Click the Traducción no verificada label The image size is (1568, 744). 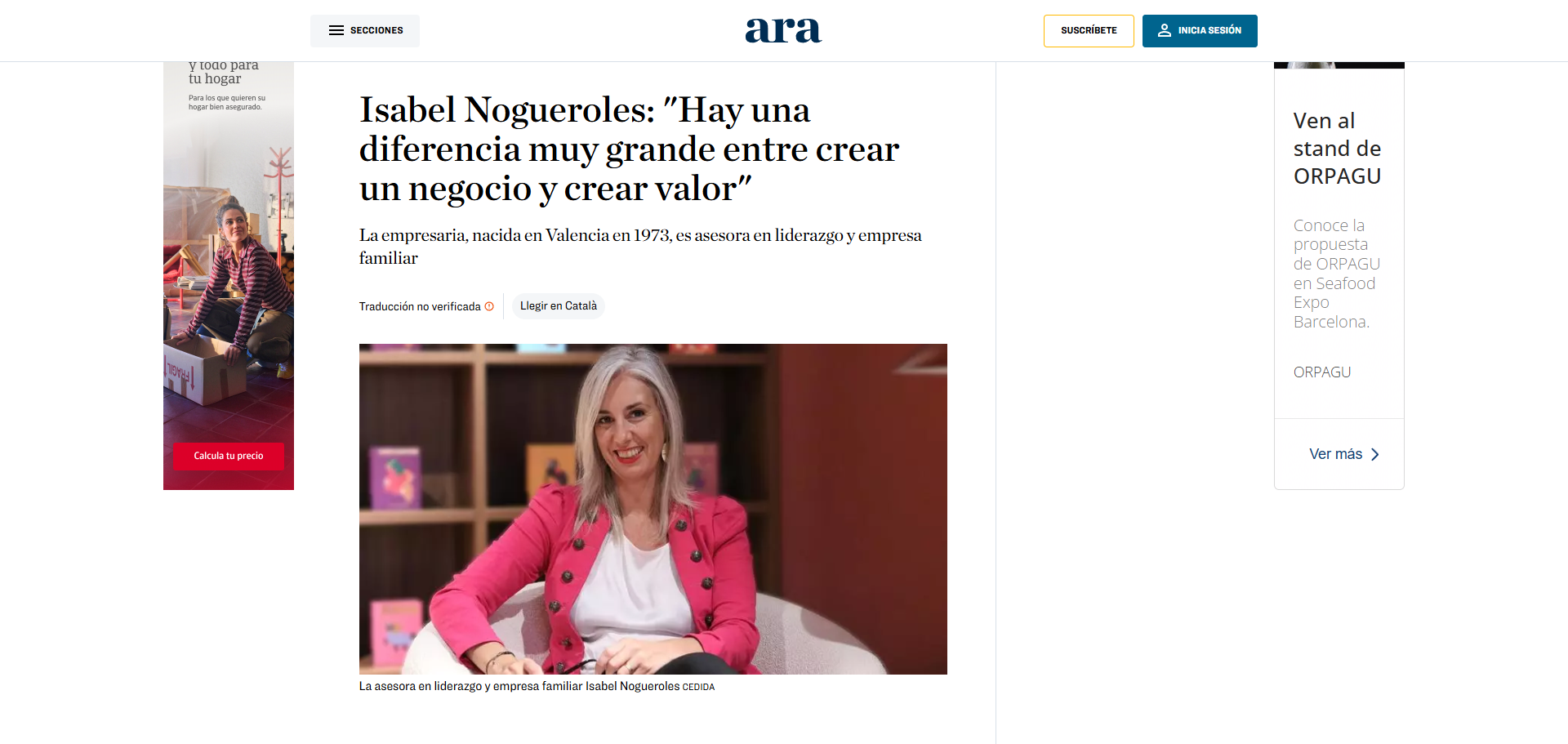pyautogui.click(x=420, y=306)
